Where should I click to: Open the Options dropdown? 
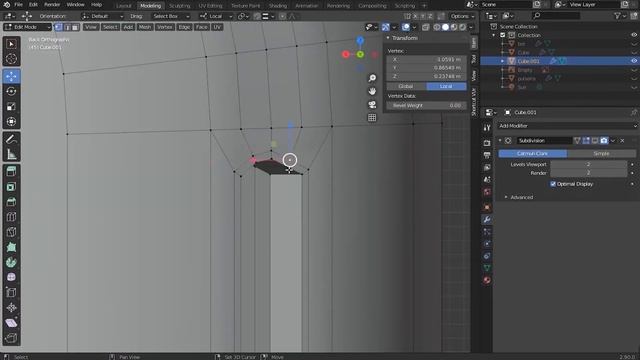click(x=462, y=16)
